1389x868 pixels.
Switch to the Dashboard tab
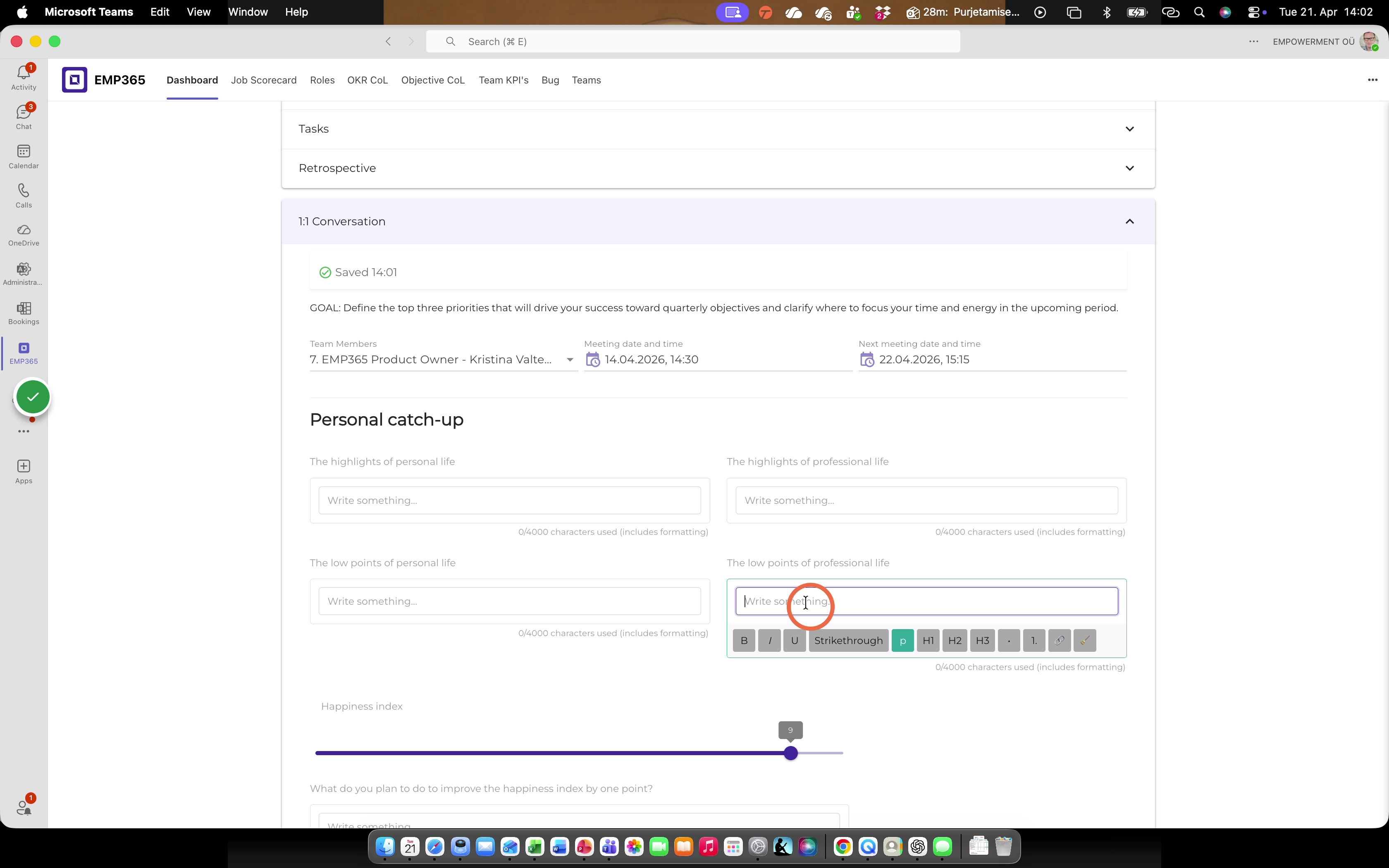[192, 80]
